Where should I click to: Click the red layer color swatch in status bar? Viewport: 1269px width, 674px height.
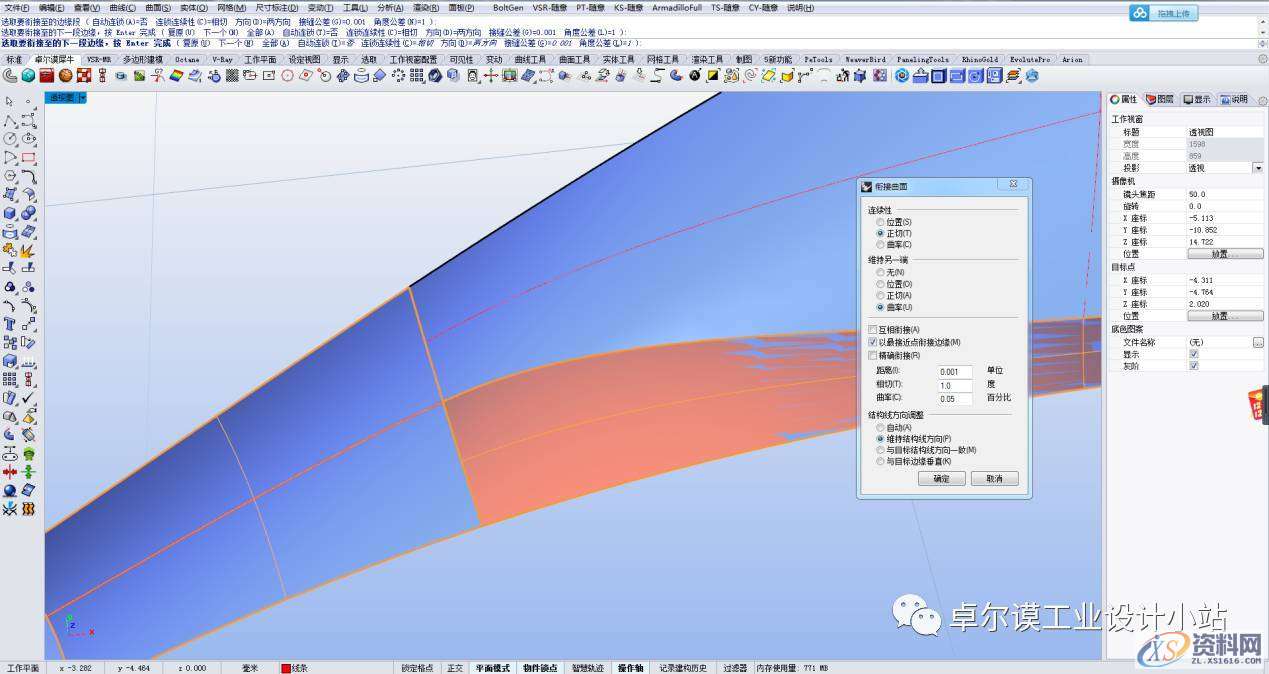[285, 668]
